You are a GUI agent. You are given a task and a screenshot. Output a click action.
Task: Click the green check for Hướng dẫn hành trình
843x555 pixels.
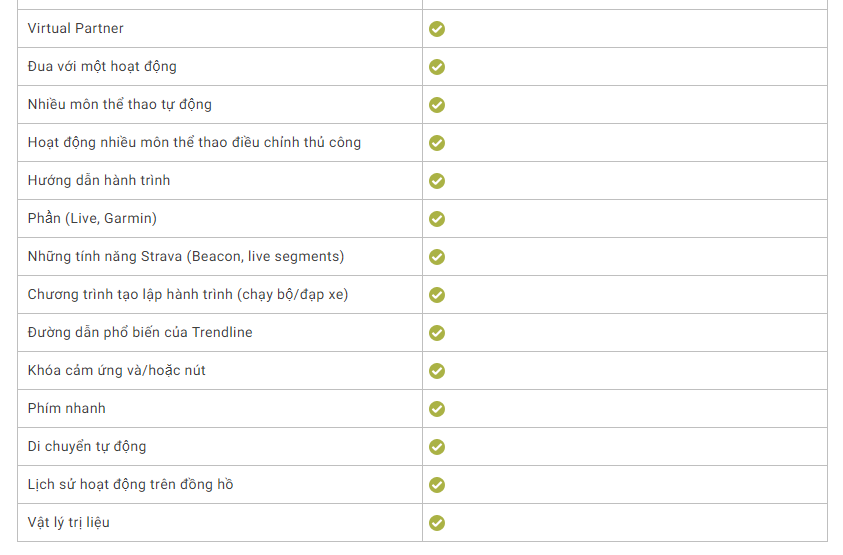(x=437, y=181)
